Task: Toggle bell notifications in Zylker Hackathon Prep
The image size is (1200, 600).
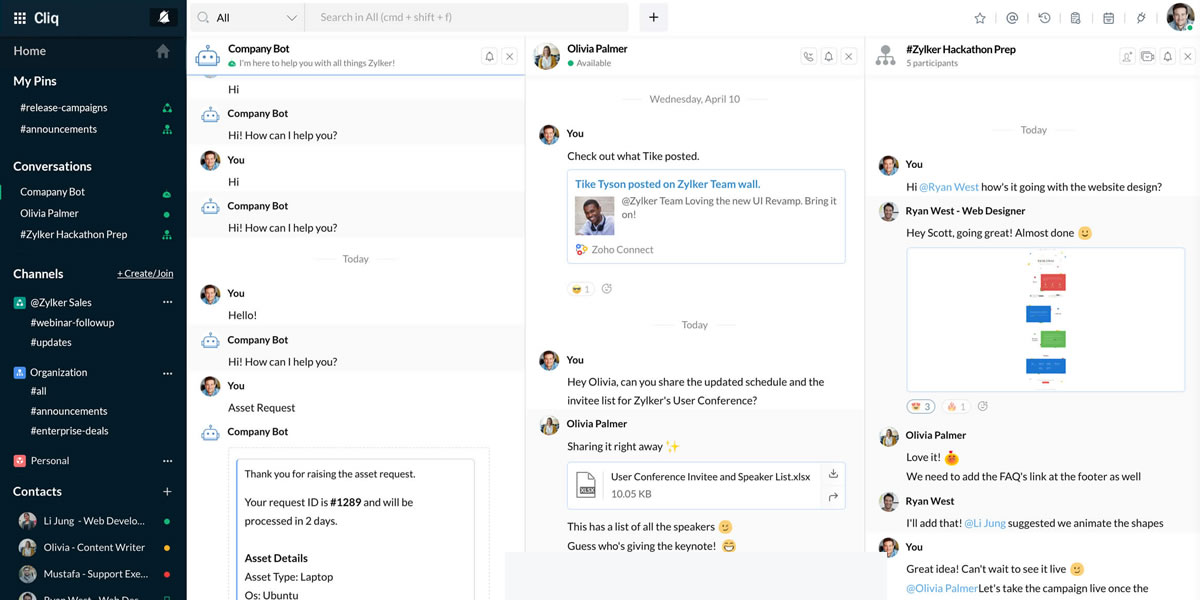Action: [1168, 57]
